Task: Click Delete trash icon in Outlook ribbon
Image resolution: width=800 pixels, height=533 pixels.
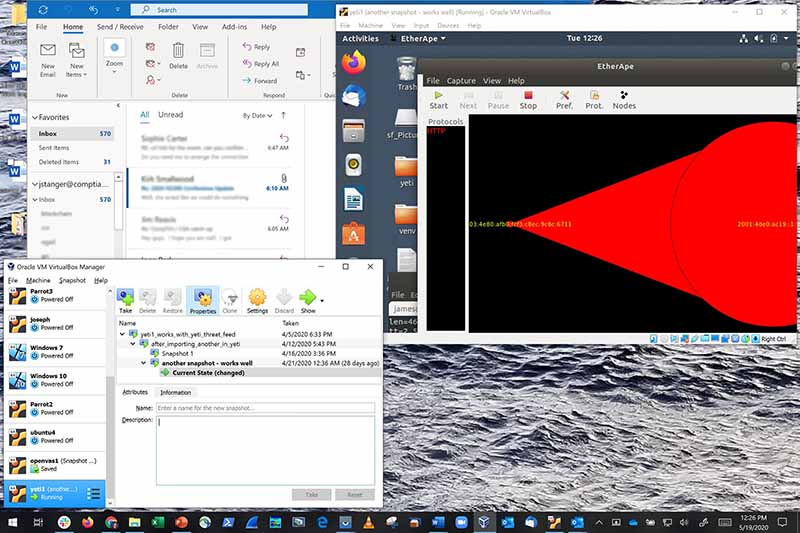Action: click(x=178, y=56)
